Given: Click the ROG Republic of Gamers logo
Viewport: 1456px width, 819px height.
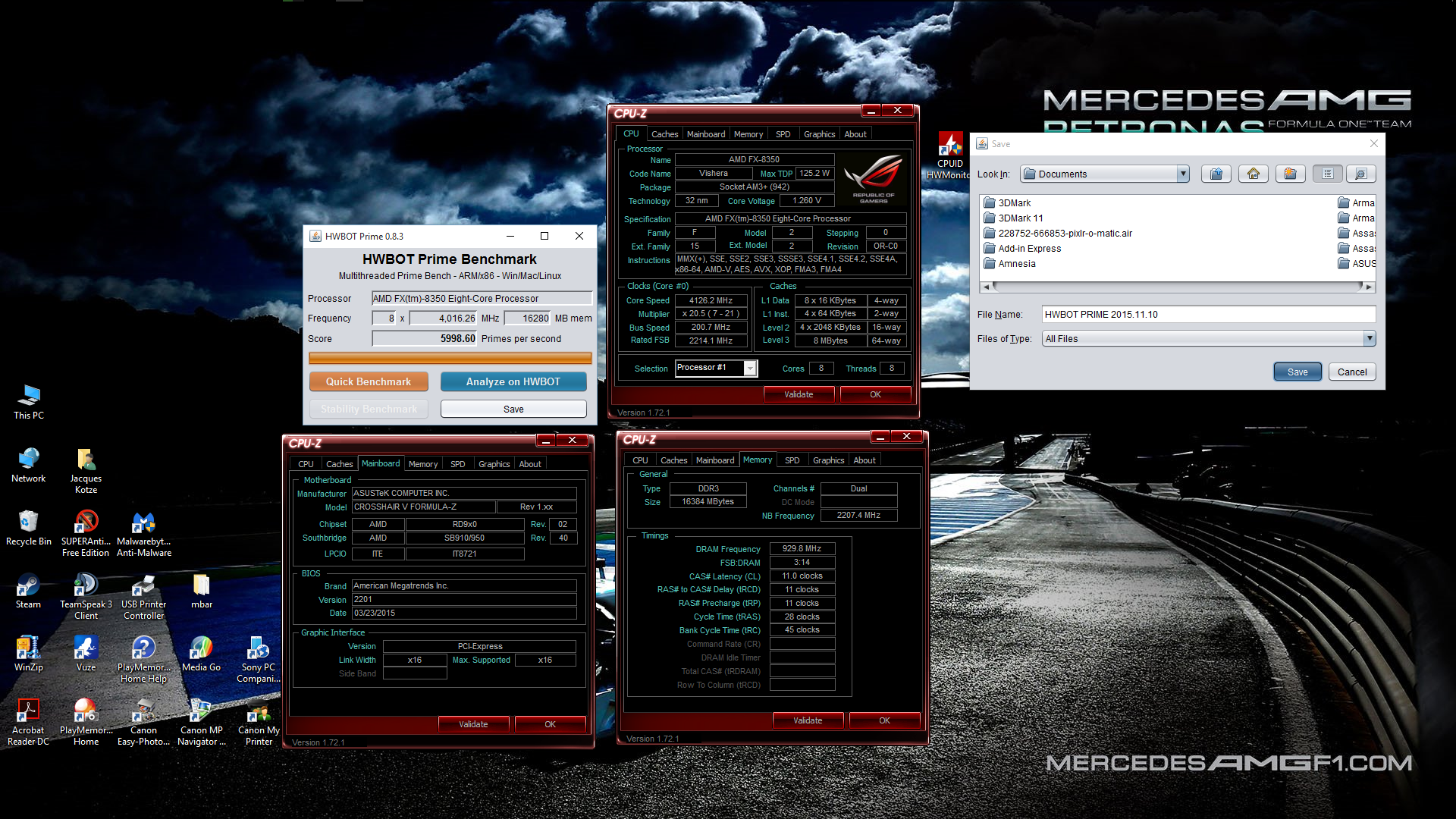Looking at the screenshot, I should (x=874, y=178).
